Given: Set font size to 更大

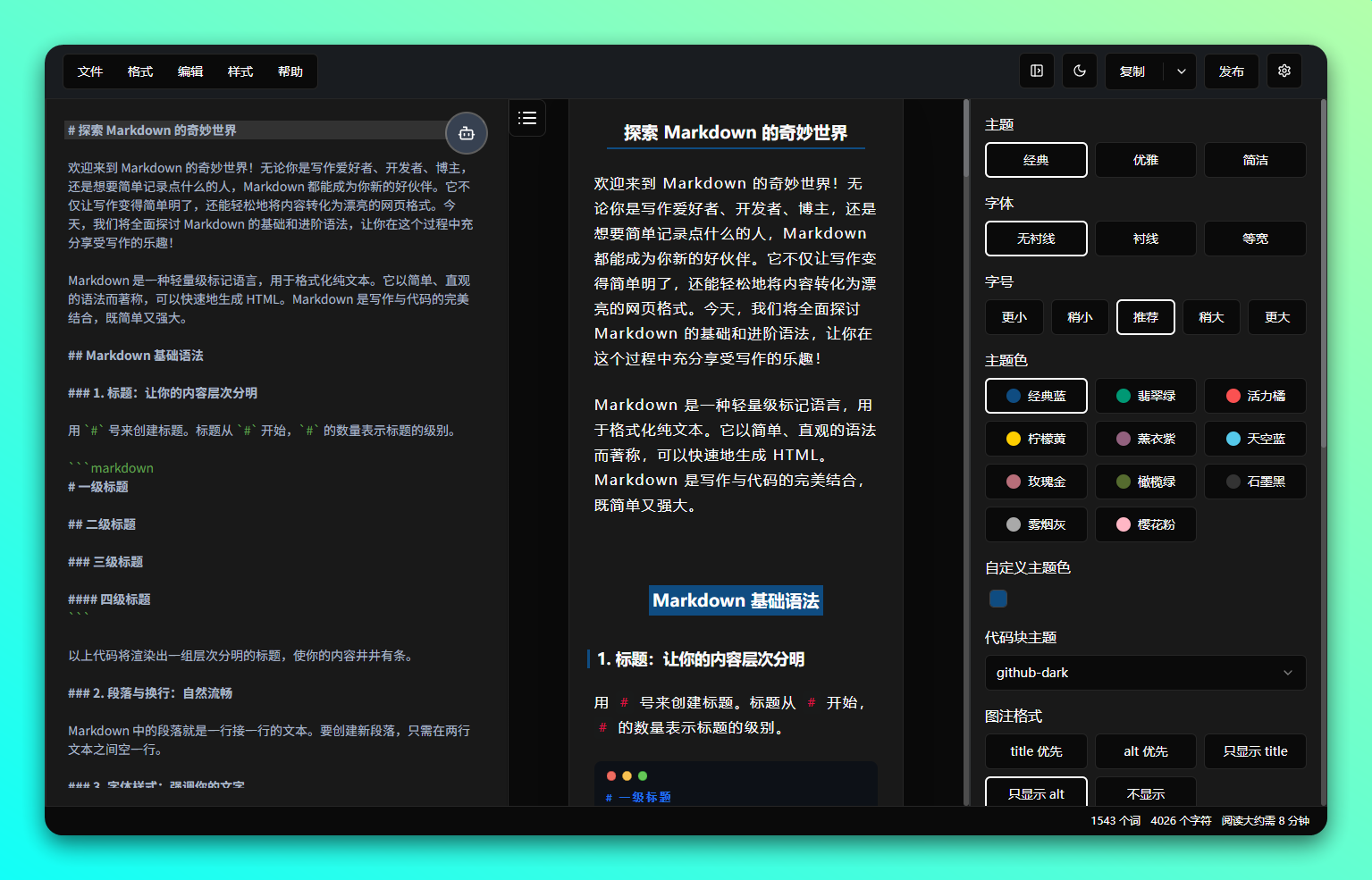Looking at the screenshot, I should point(1277,317).
